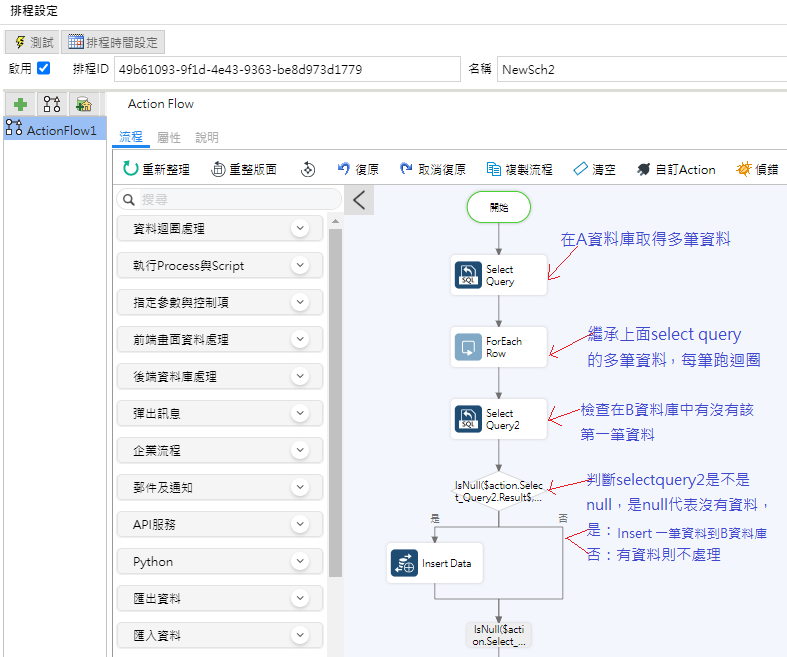Click the circular arrows icon after 重整版面

(308, 169)
